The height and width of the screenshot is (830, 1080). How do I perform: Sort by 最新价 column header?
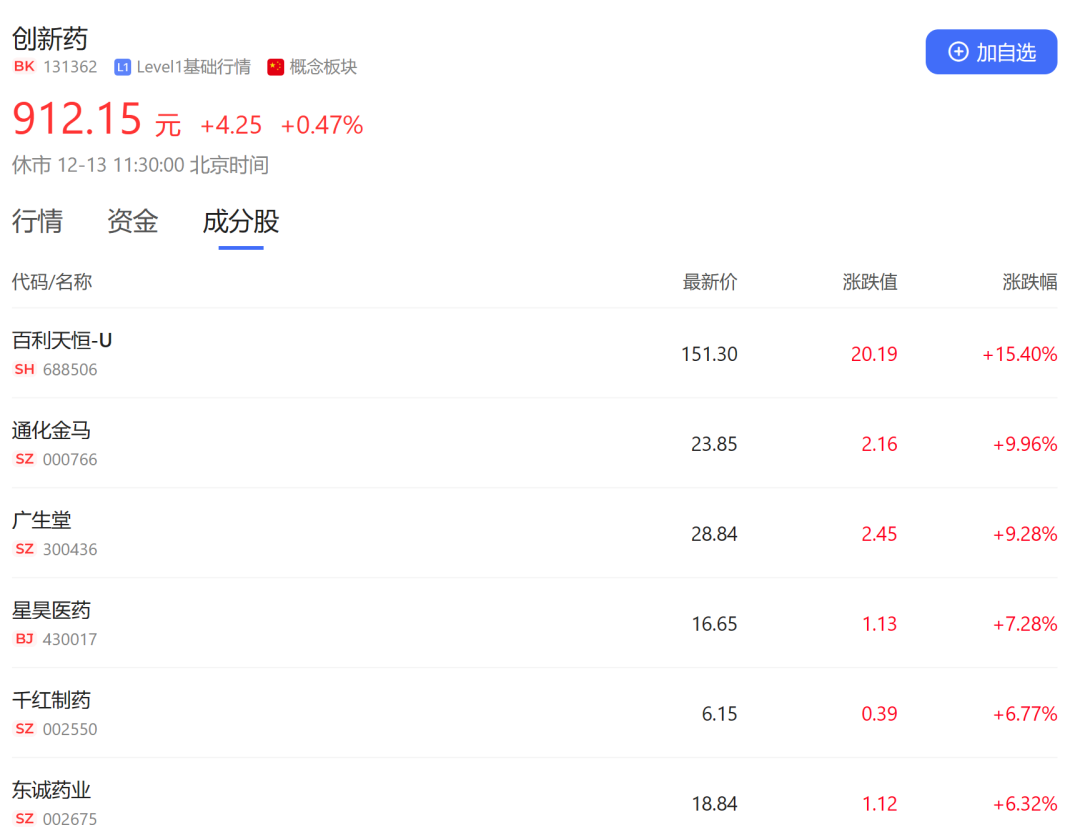[709, 282]
